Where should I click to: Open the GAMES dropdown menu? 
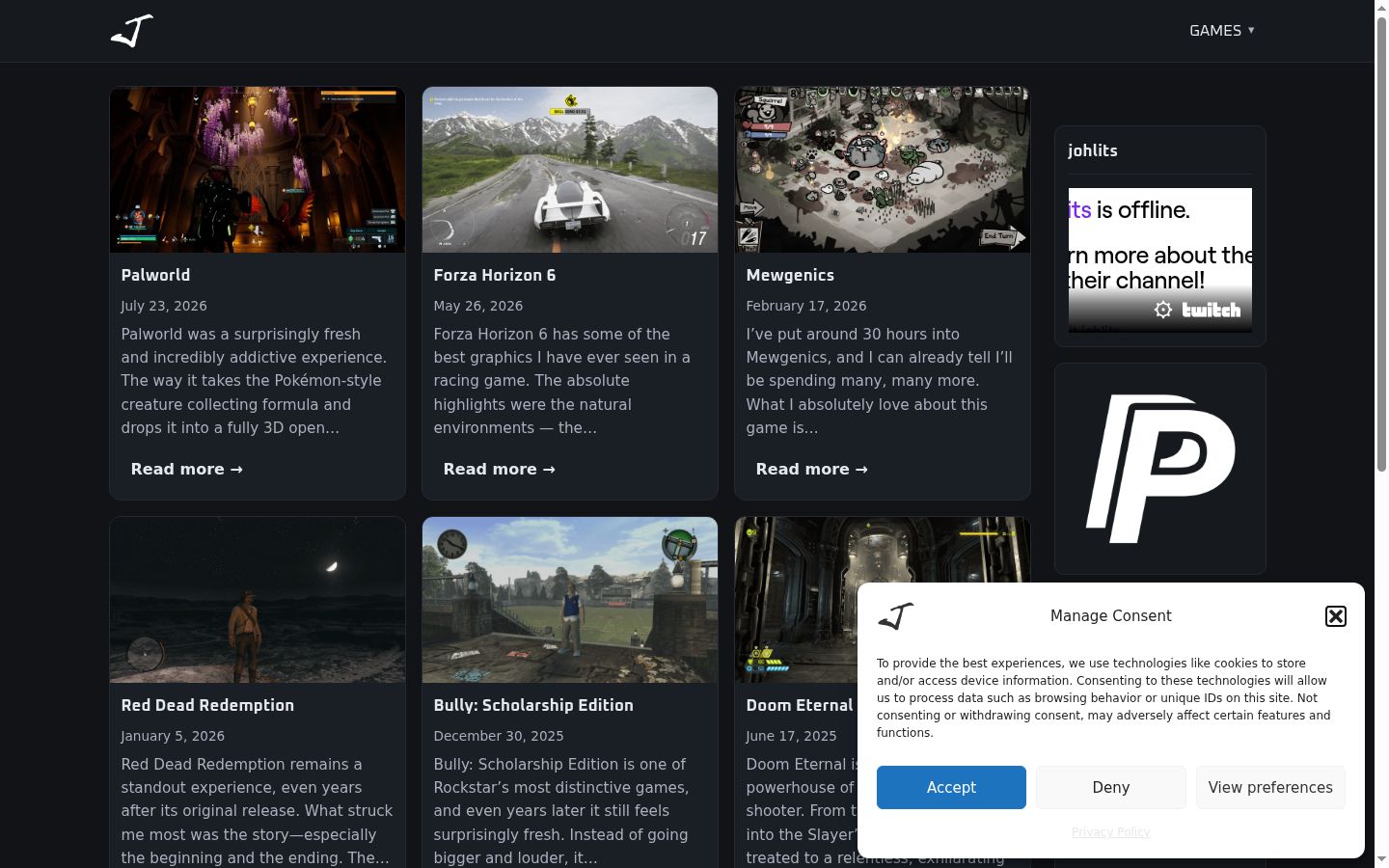click(1222, 31)
